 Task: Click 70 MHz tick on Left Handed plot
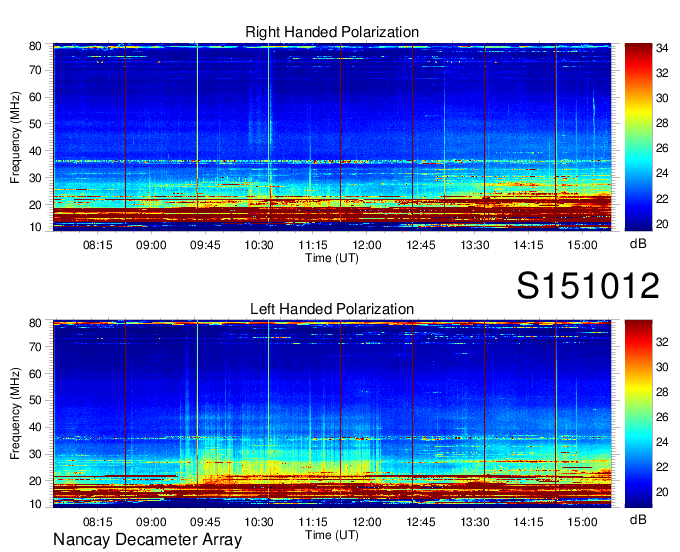coord(35,347)
